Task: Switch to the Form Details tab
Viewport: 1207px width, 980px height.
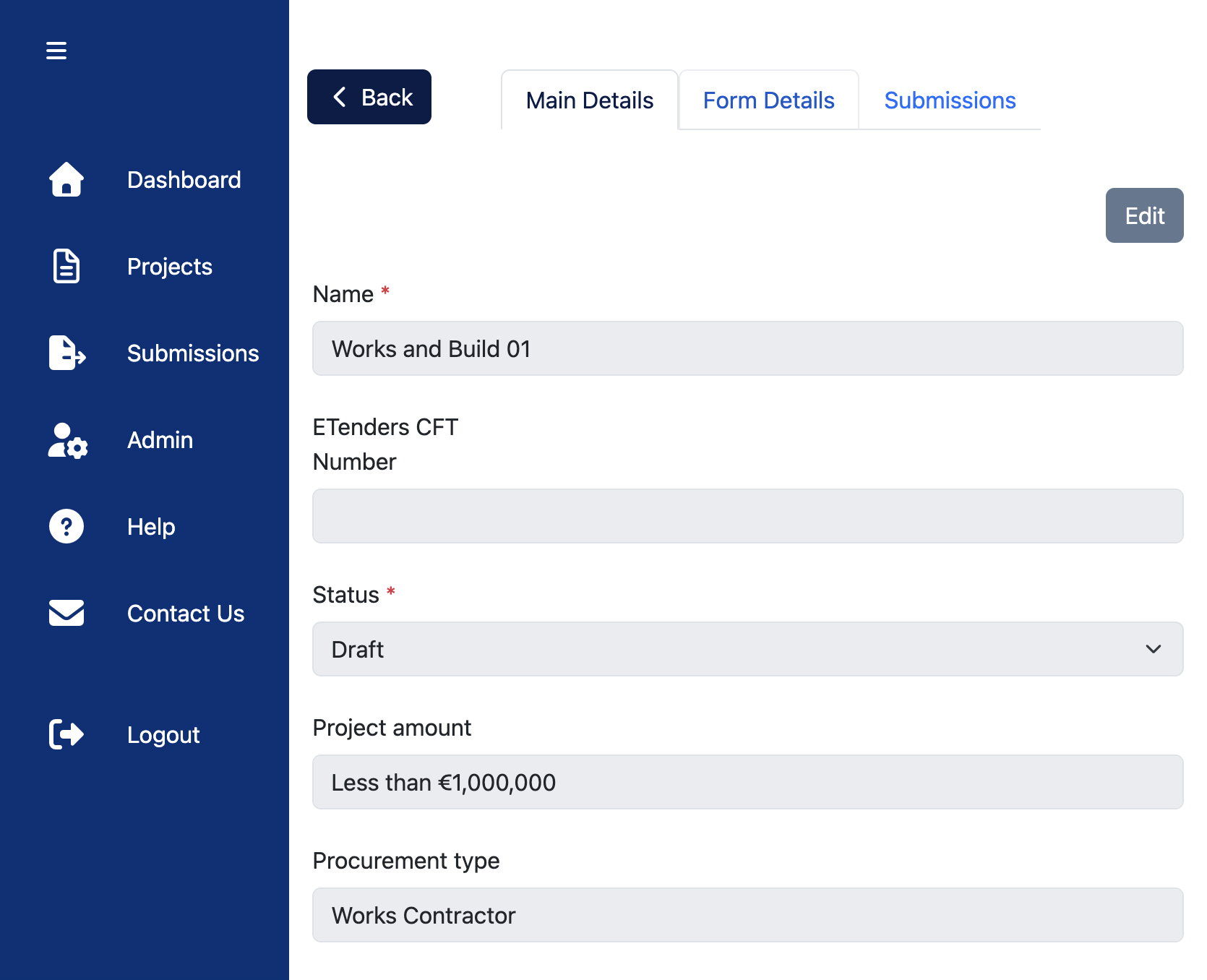Action: 769,100
